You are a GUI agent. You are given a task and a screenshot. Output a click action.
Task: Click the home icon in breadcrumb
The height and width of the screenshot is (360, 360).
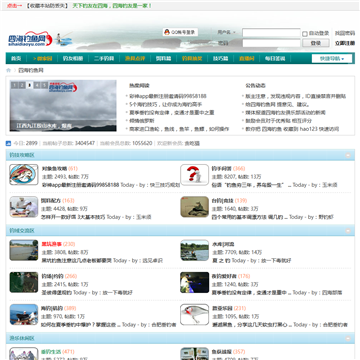(x=8, y=70)
